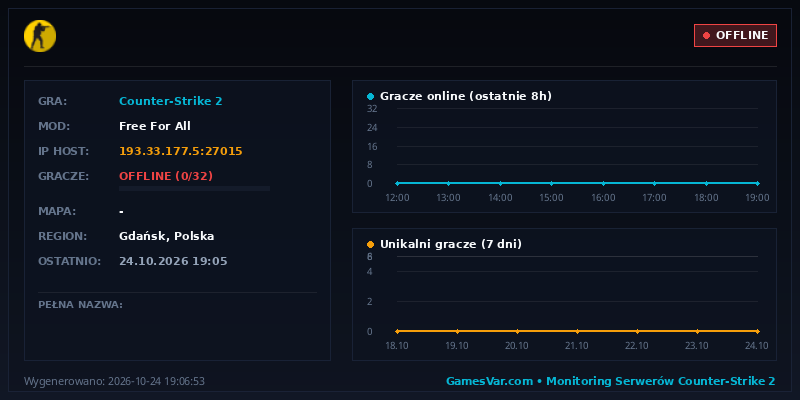The image size is (800, 400).
Task: Click the PEŁNA NAZWA label
Action: pyautogui.click(x=80, y=305)
